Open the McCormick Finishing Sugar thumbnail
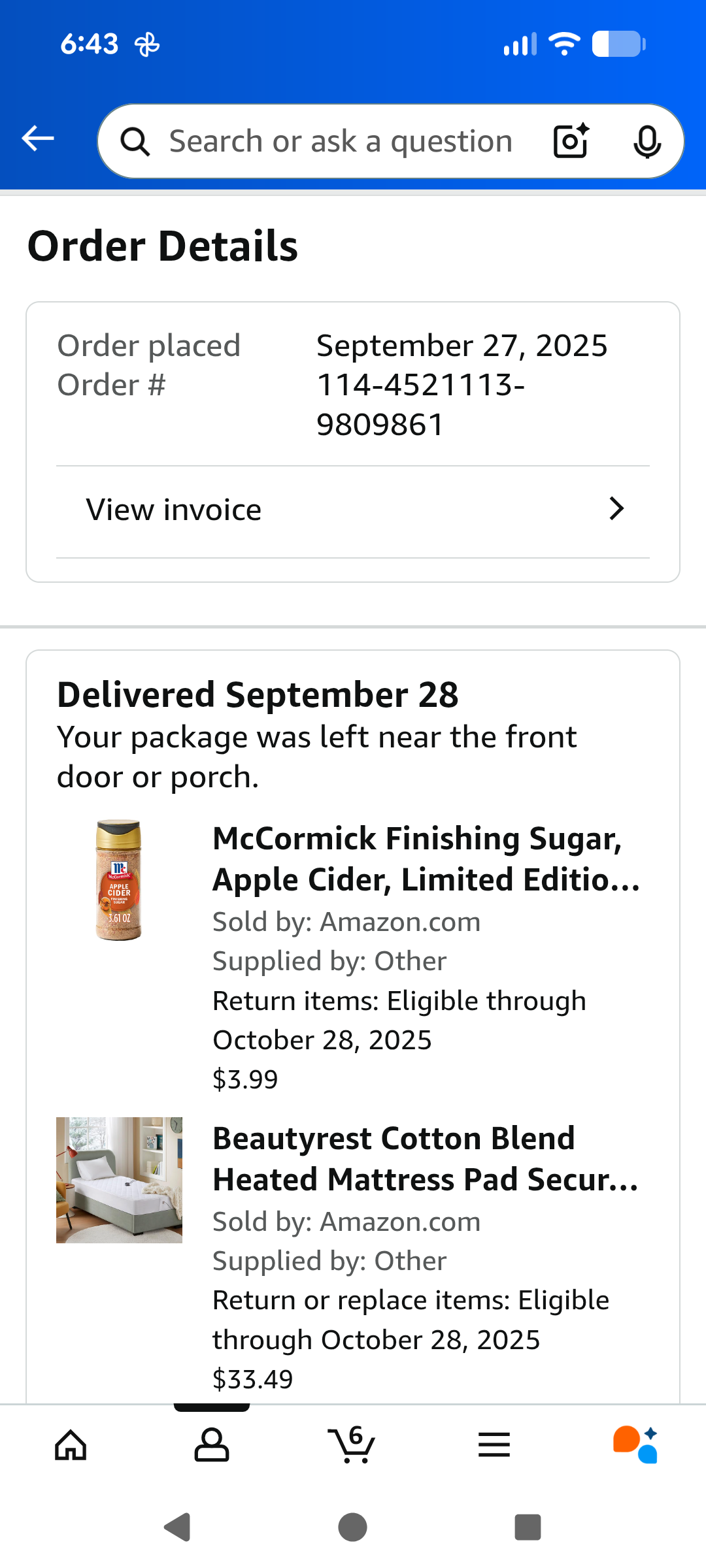The width and height of the screenshot is (706, 1568). (119, 880)
